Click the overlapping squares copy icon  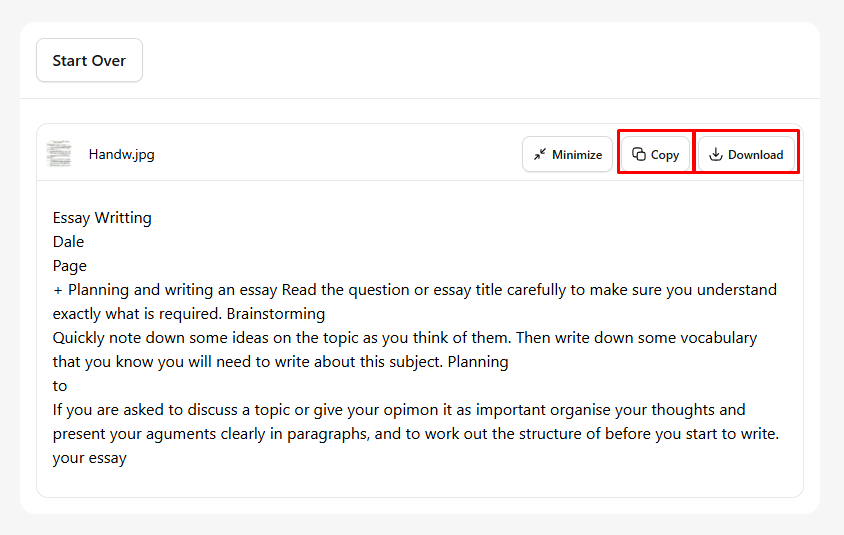coord(639,154)
